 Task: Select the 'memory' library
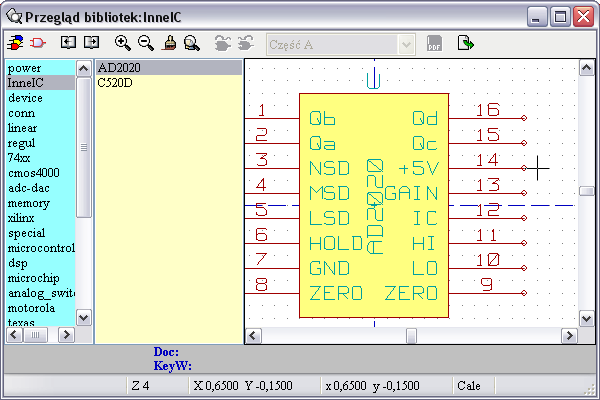41,203
